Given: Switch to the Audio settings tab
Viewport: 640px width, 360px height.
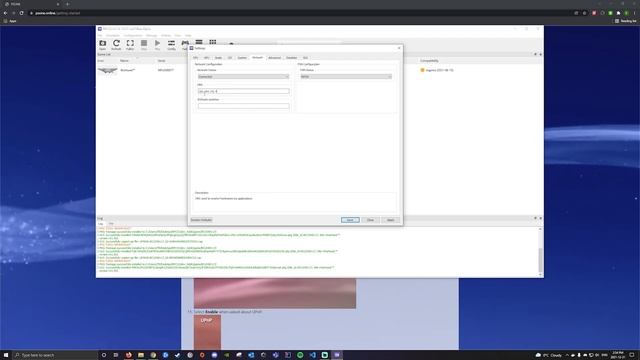Looking at the screenshot, I should coord(218,58).
